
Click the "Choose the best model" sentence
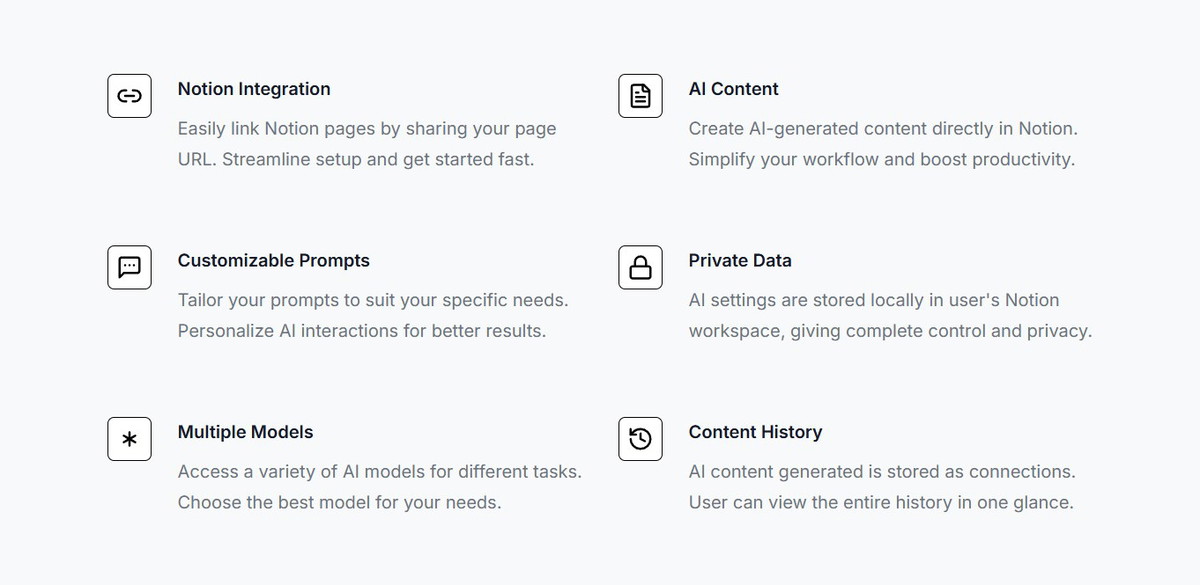(x=339, y=502)
